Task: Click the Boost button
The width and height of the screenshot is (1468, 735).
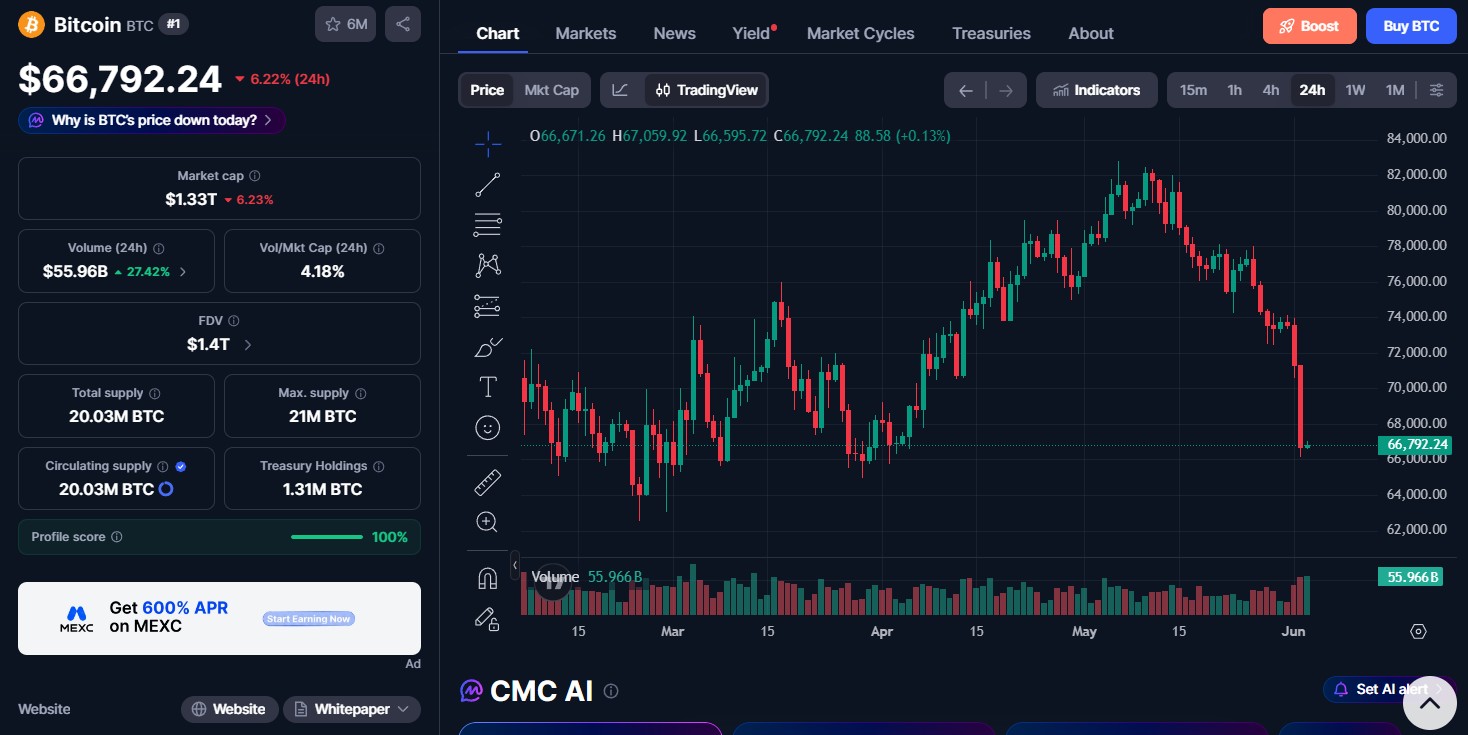Action: [x=1310, y=26]
